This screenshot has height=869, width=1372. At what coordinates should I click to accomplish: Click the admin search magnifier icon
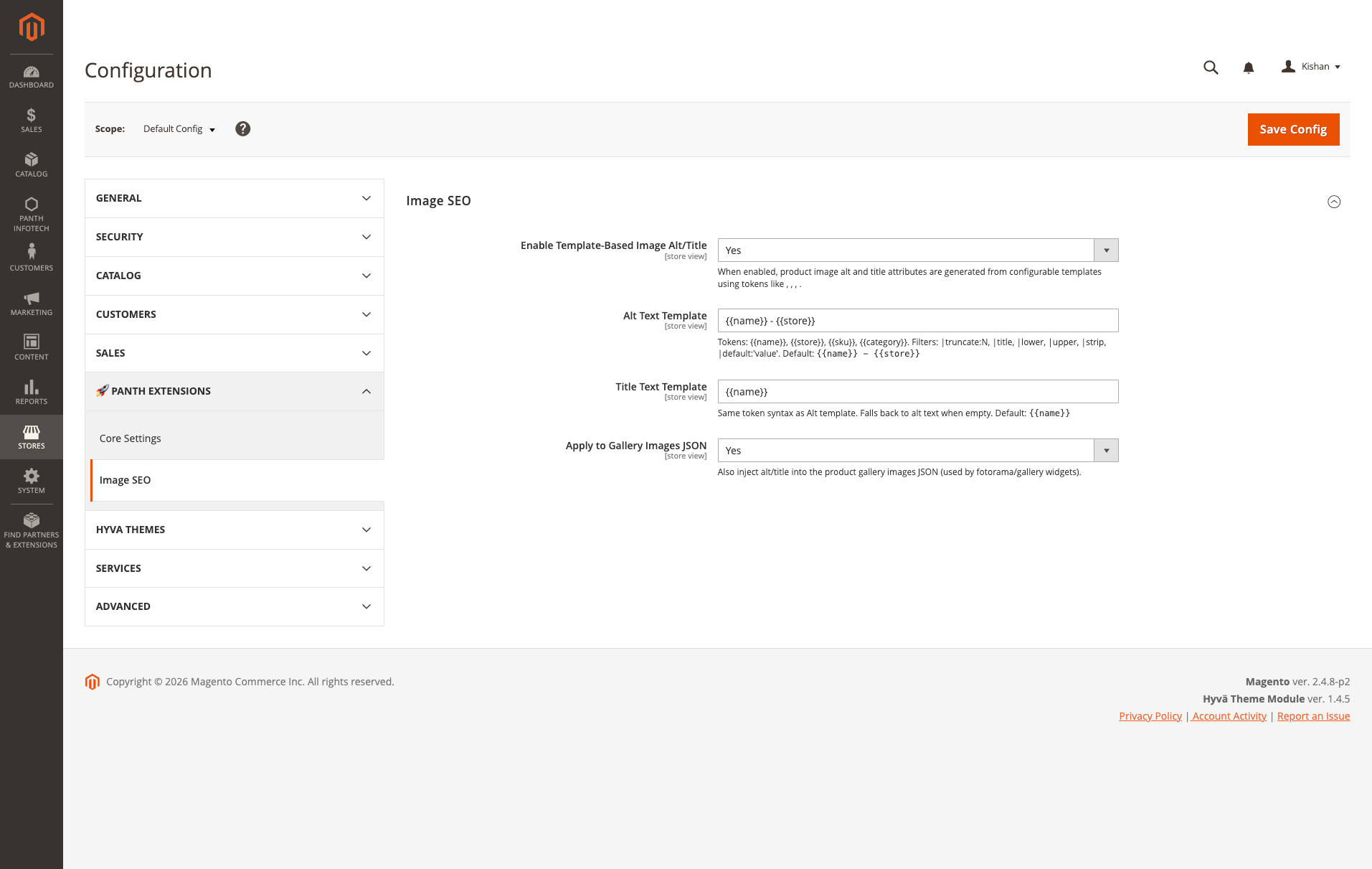click(x=1210, y=67)
